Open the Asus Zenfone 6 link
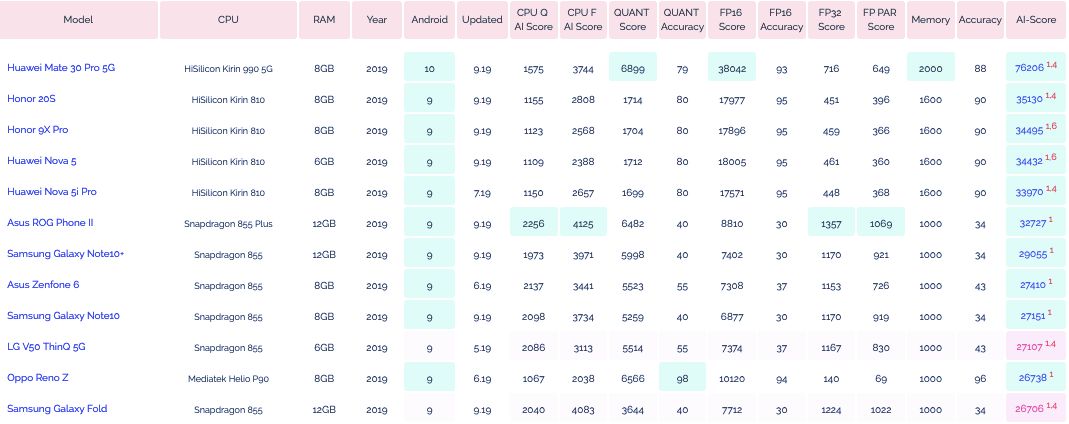The width and height of the screenshot is (1069, 424). click(x=43, y=285)
